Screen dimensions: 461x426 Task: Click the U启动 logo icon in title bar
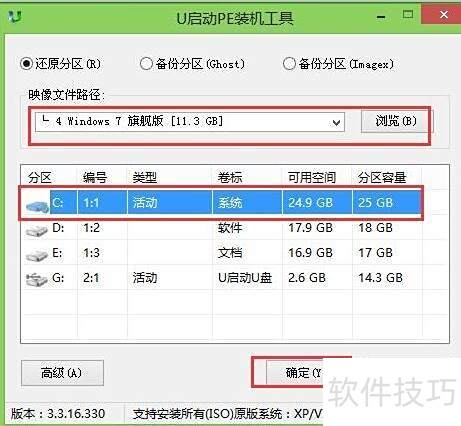[x=15, y=17]
